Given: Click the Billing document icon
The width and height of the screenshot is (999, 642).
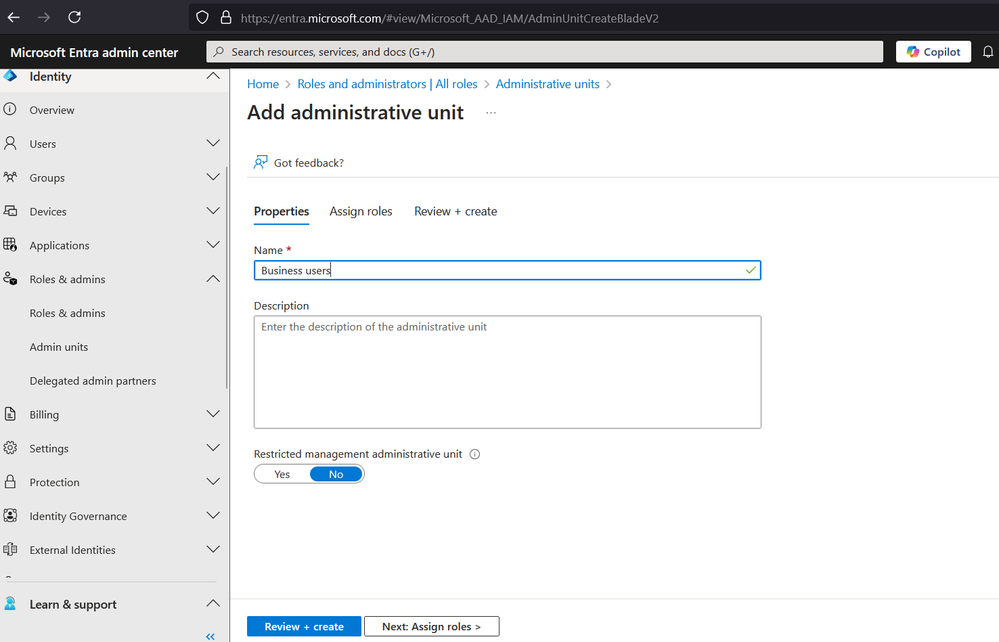Looking at the screenshot, I should pyautogui.click(x=10, y=414).
